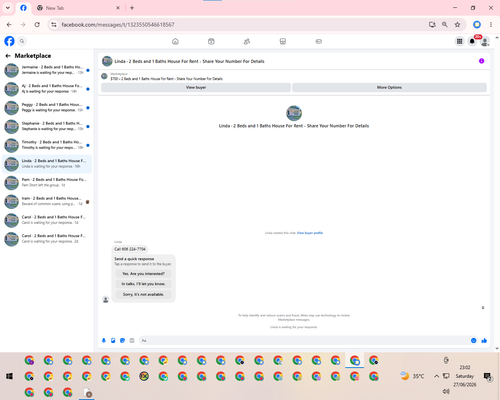
Task: Click the install app icon in the address bar
Action: (x=432, y=25)
